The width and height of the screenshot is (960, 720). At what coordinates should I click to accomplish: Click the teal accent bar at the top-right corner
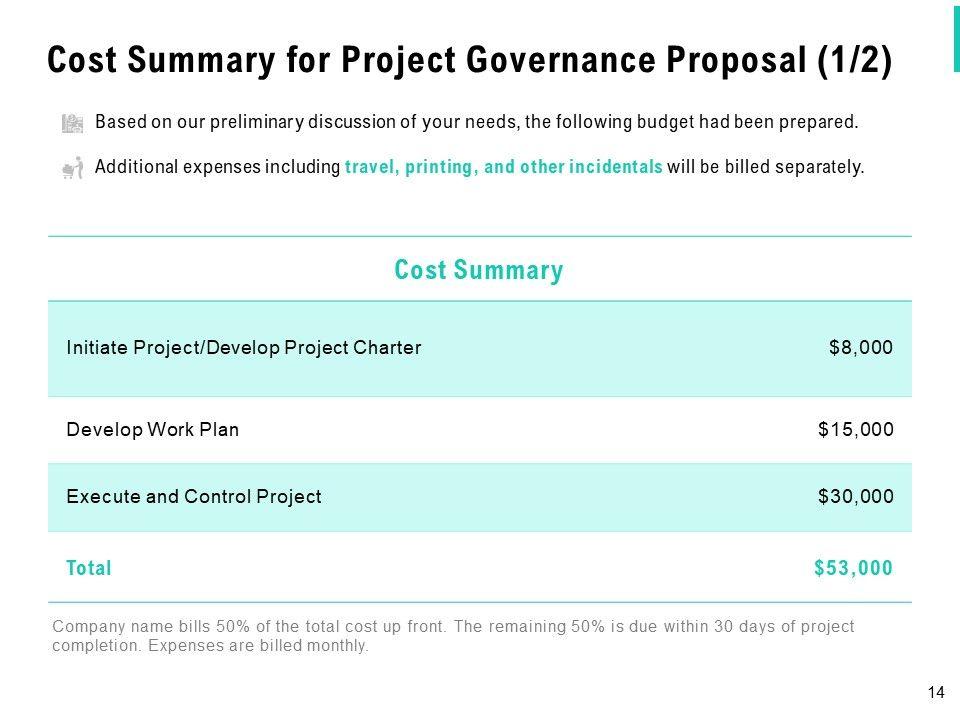955,35
